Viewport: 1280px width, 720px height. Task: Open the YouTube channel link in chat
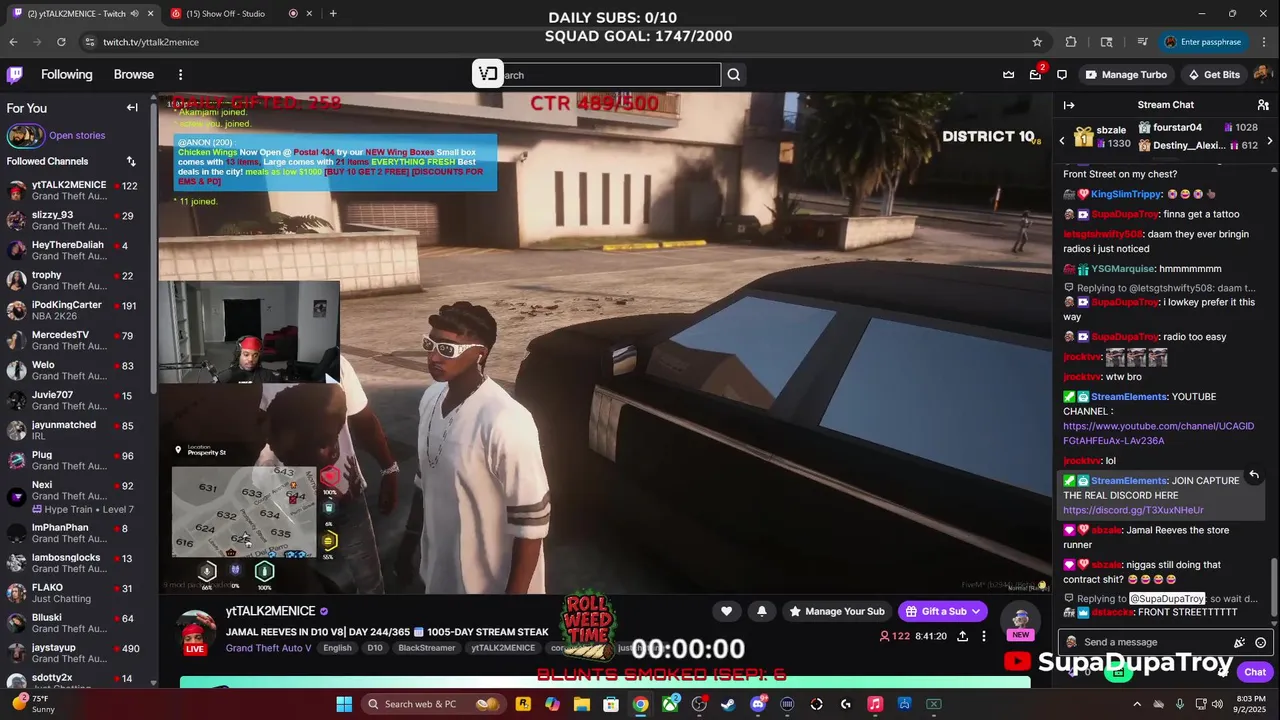point(1158,433)
